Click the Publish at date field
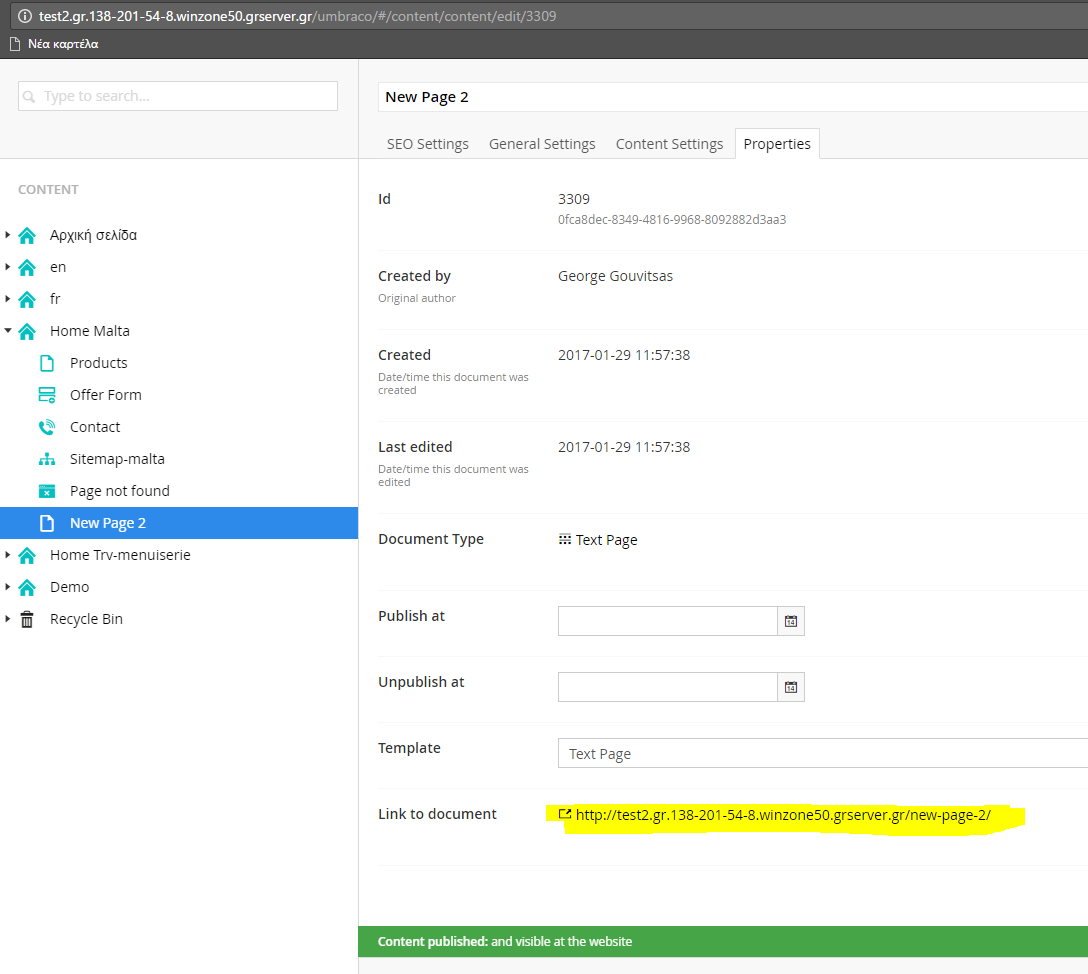1088x974 pixels. tap(667, 621)
